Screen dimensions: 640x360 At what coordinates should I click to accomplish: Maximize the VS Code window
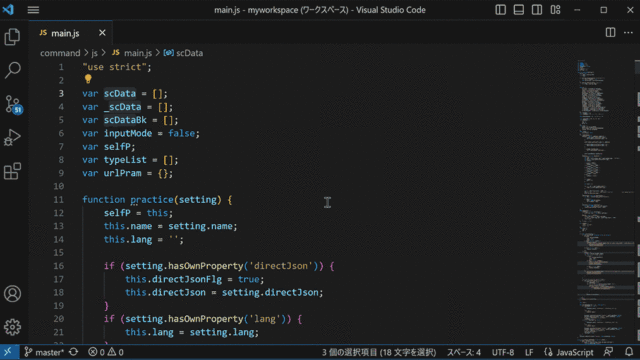click(x=604, y=10)
